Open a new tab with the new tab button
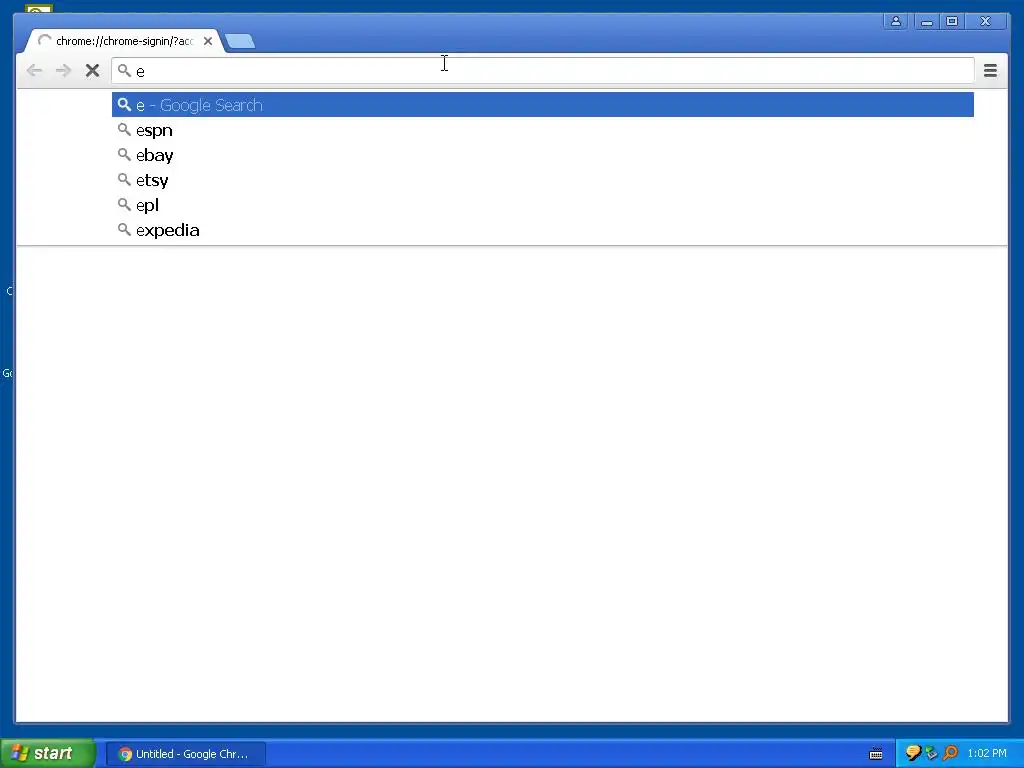 coord(240,41)
